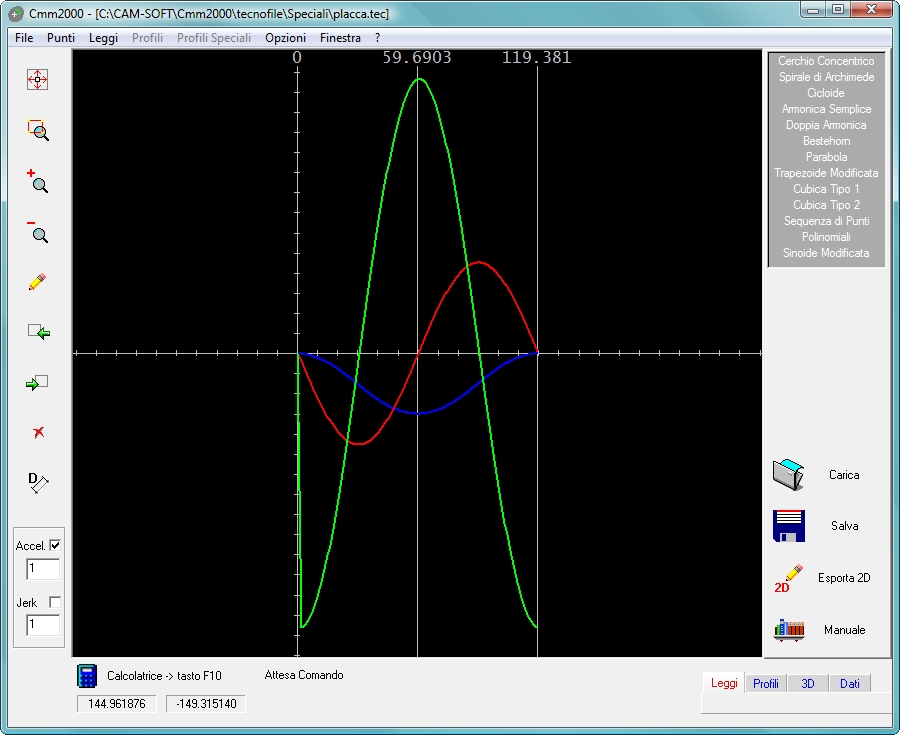Switch to the Leggi tab
900x735 pixels.
[724, 683]
